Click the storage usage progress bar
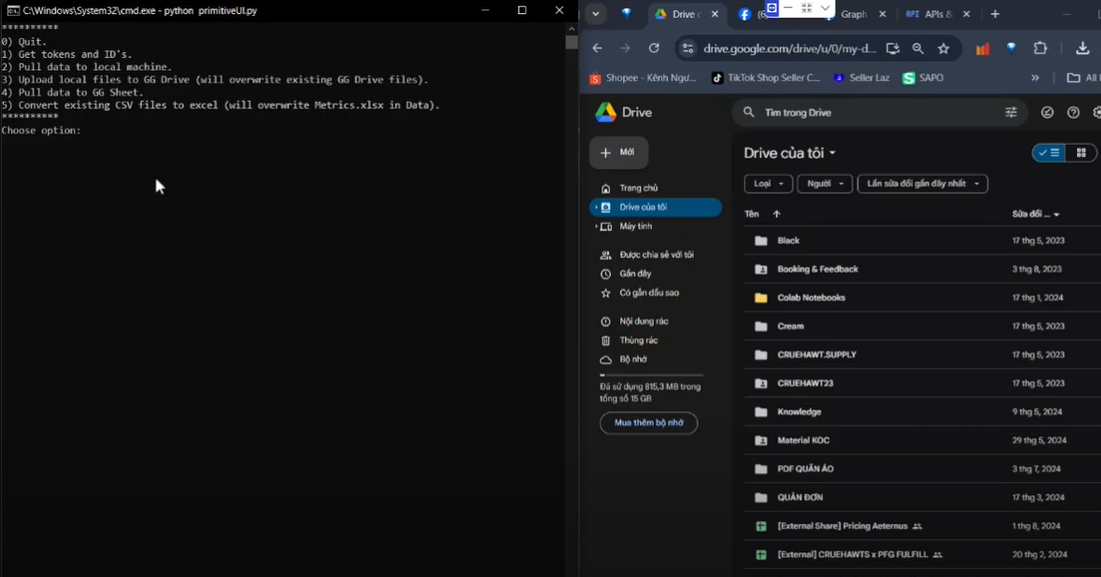The width and height of the screenshot is (1101, 577). [x=651, y=376]
